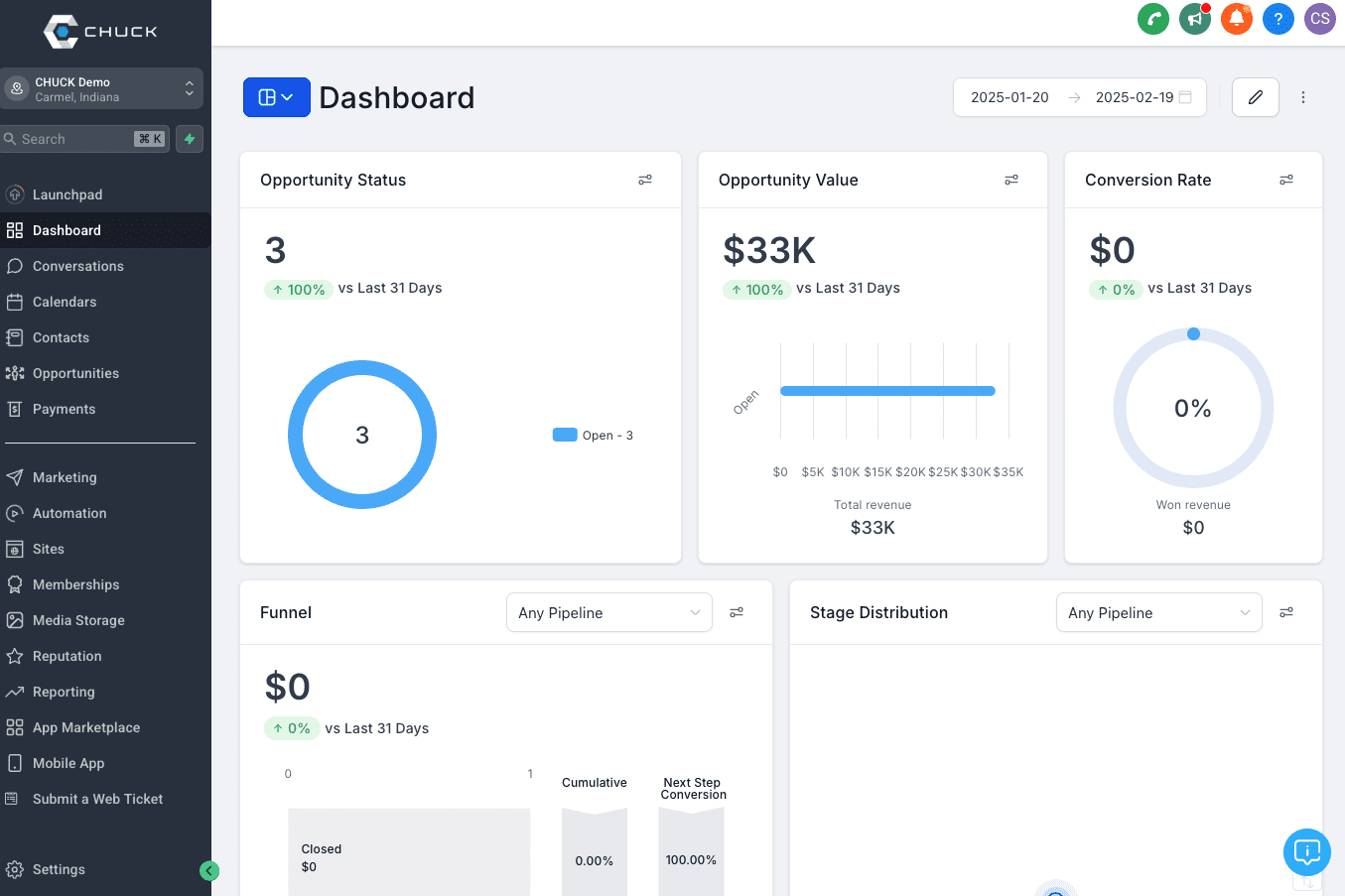Image resolution: width=1345 pixels, height=896 pixels.
Task: Open Conversion Rate widget filter settings
Action: coord(1286,180)
